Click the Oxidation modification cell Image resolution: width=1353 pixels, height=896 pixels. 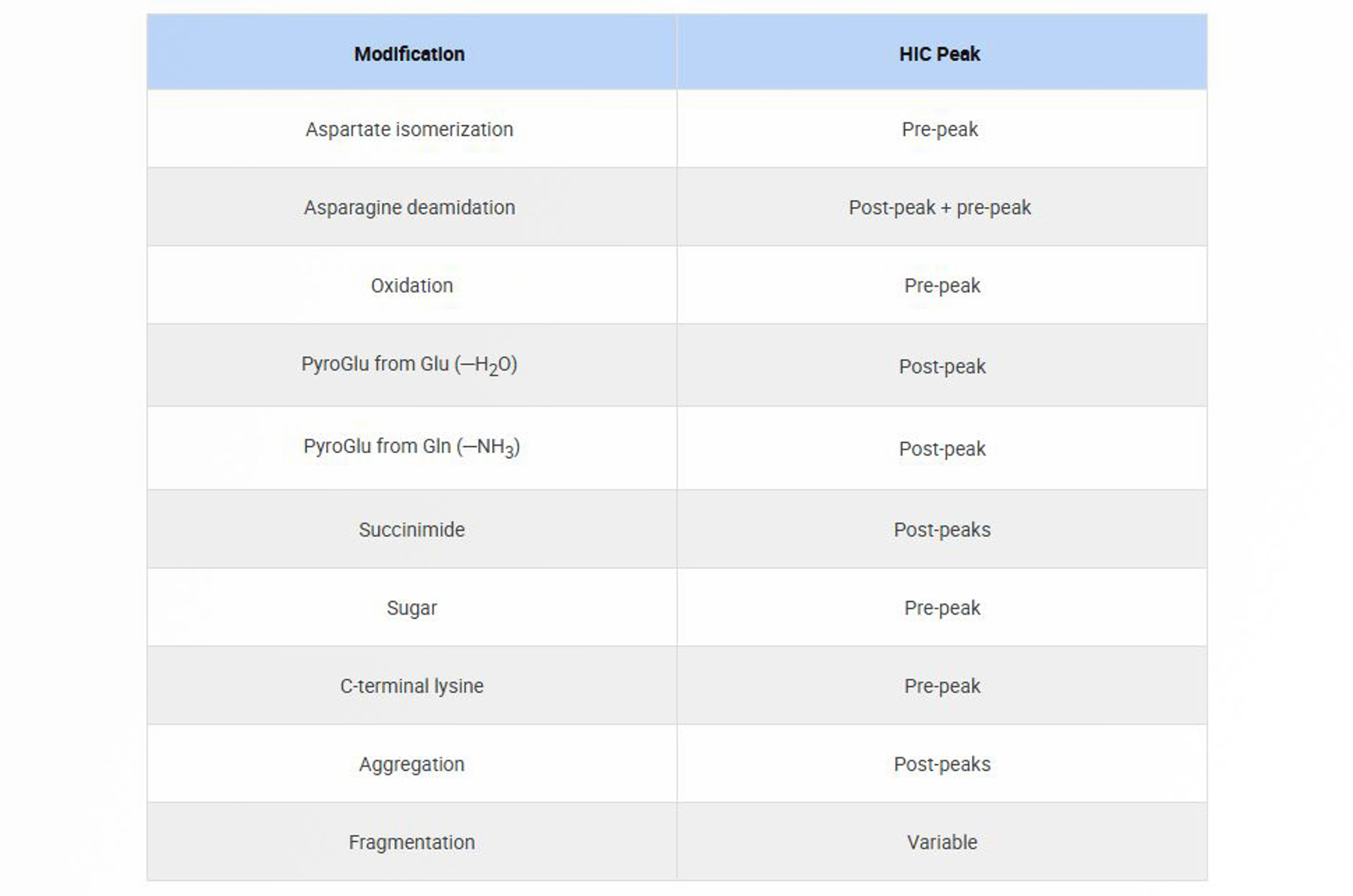412,286
